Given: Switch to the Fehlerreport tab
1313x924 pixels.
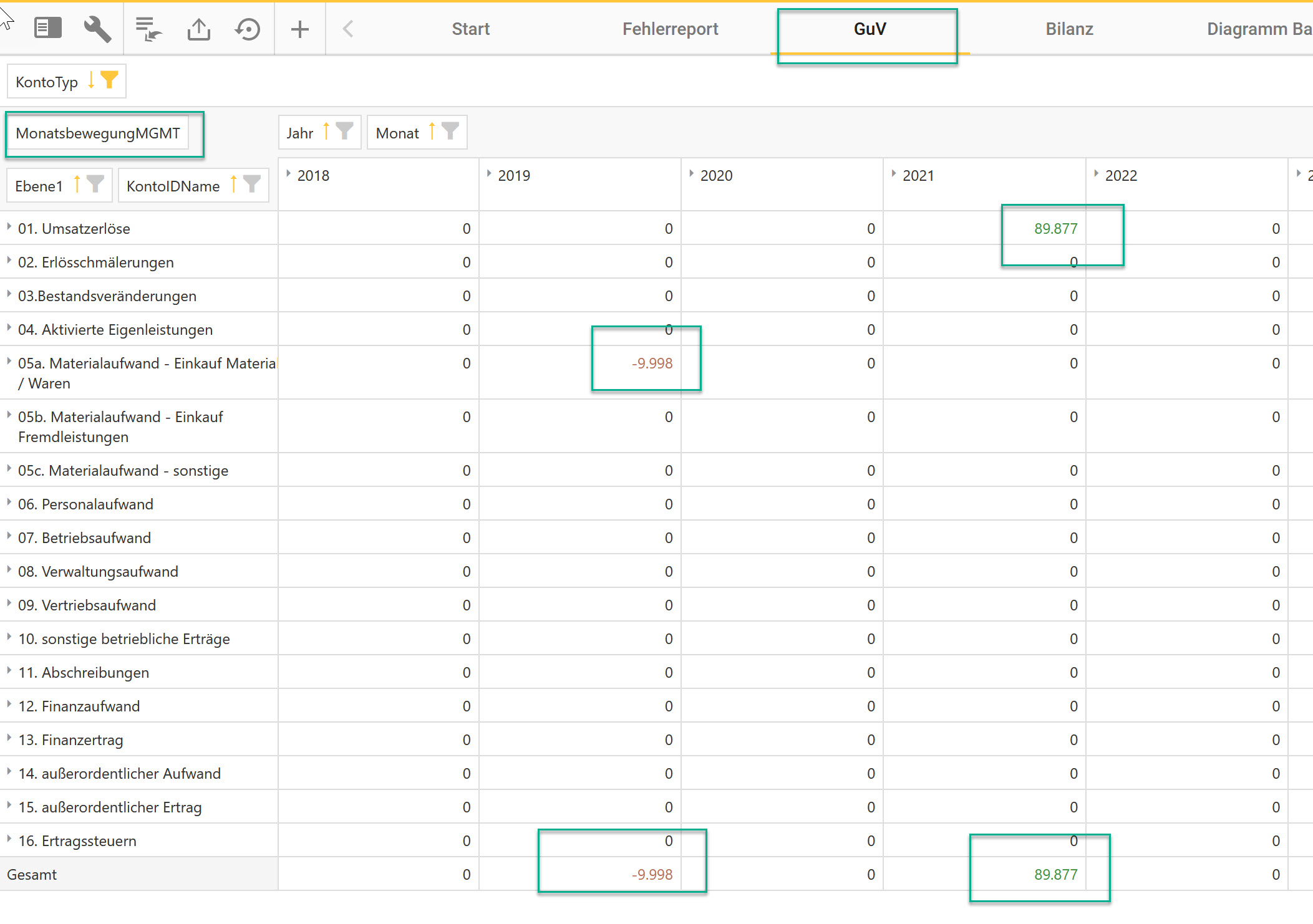Looking at the screenshot, I should point(670,29).
